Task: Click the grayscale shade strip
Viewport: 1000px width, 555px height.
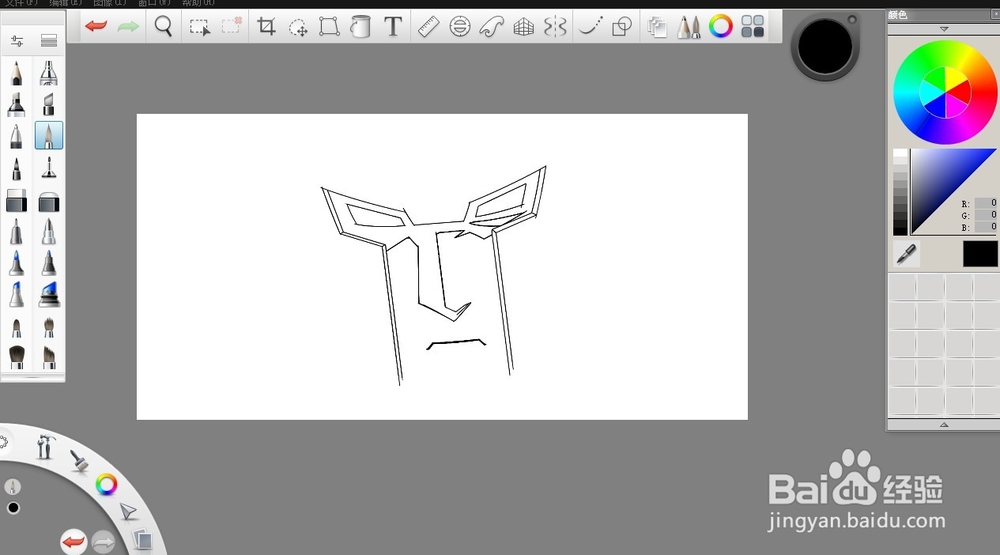Action: [900, 192]
